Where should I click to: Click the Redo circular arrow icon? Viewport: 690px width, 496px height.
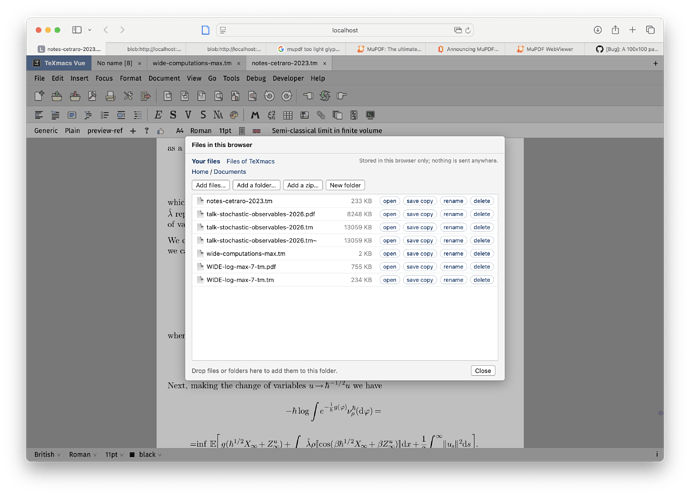286,96
